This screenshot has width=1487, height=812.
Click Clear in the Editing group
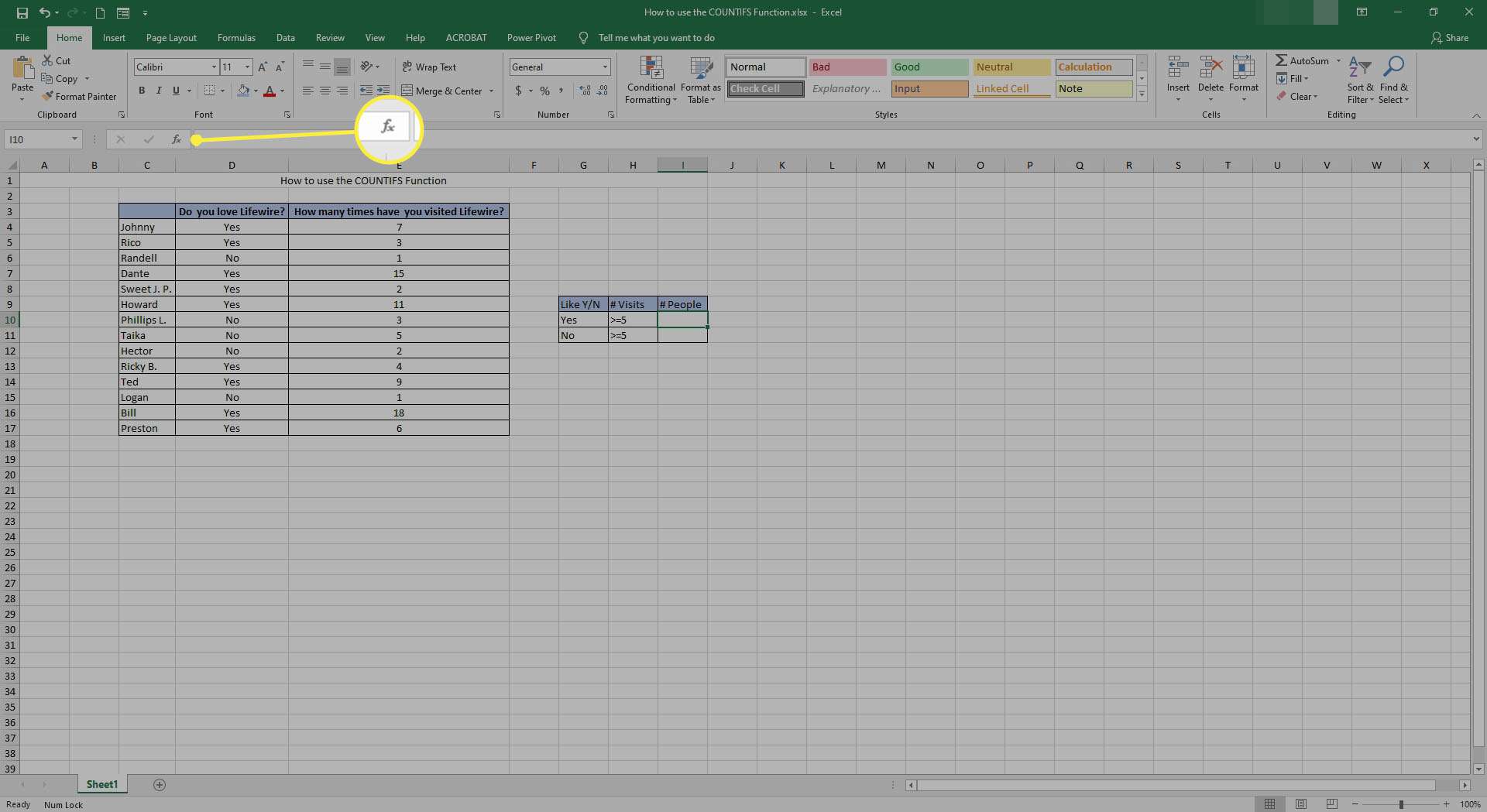pos(1296,97)
